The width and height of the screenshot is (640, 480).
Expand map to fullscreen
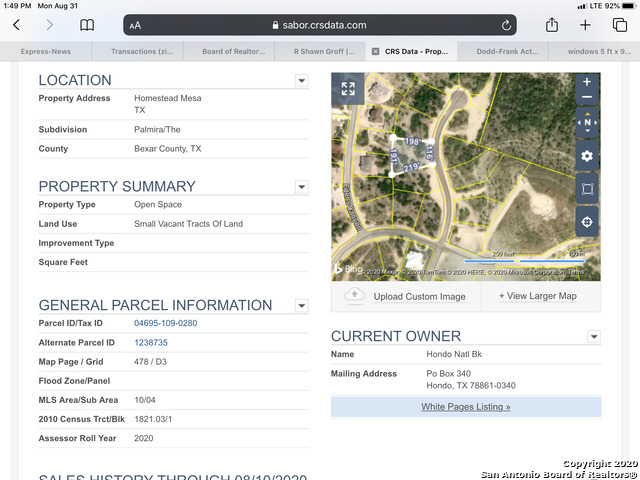[348, 89]
